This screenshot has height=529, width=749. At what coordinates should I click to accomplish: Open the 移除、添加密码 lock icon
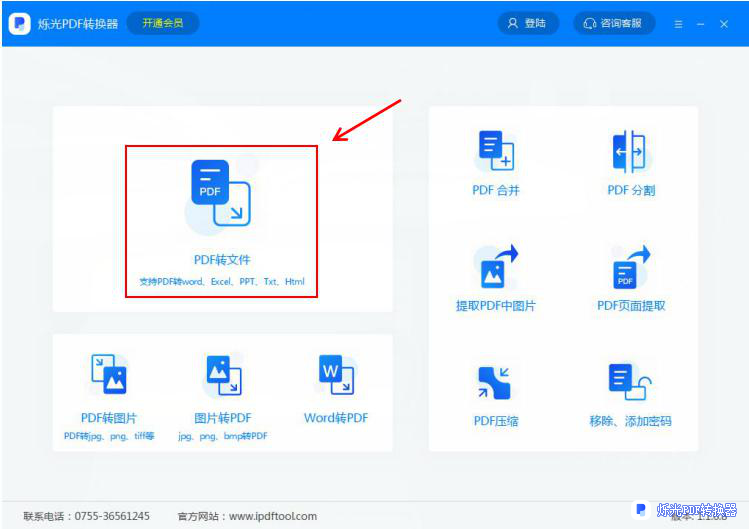[x=630, y=383]
